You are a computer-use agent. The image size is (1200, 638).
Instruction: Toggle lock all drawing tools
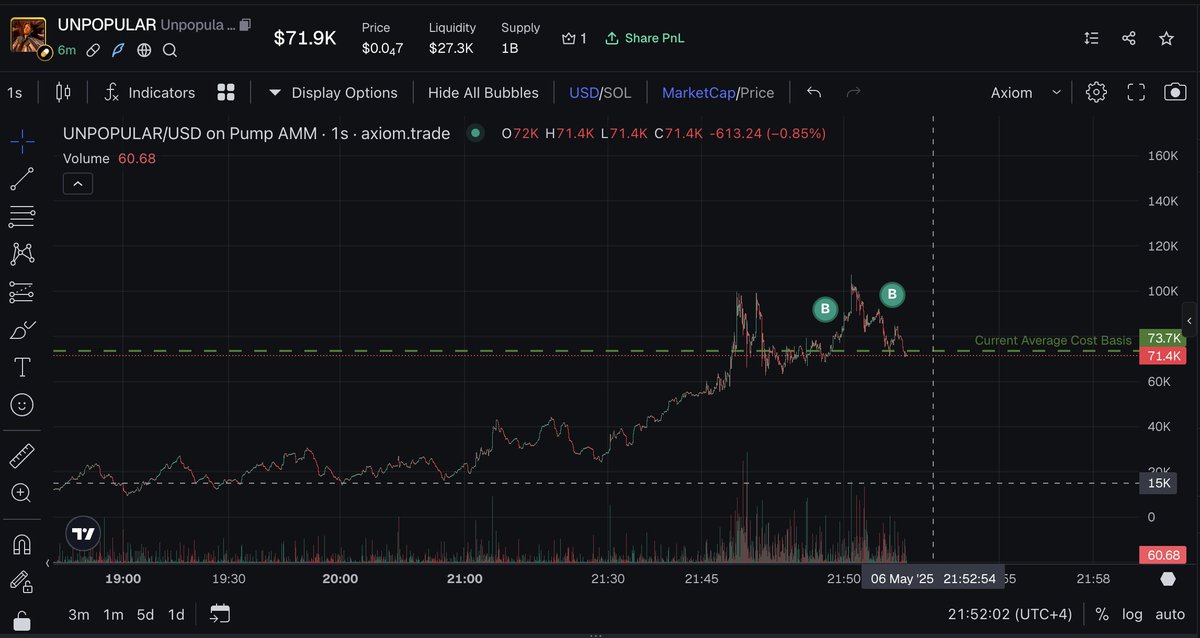tap(22, 620)
